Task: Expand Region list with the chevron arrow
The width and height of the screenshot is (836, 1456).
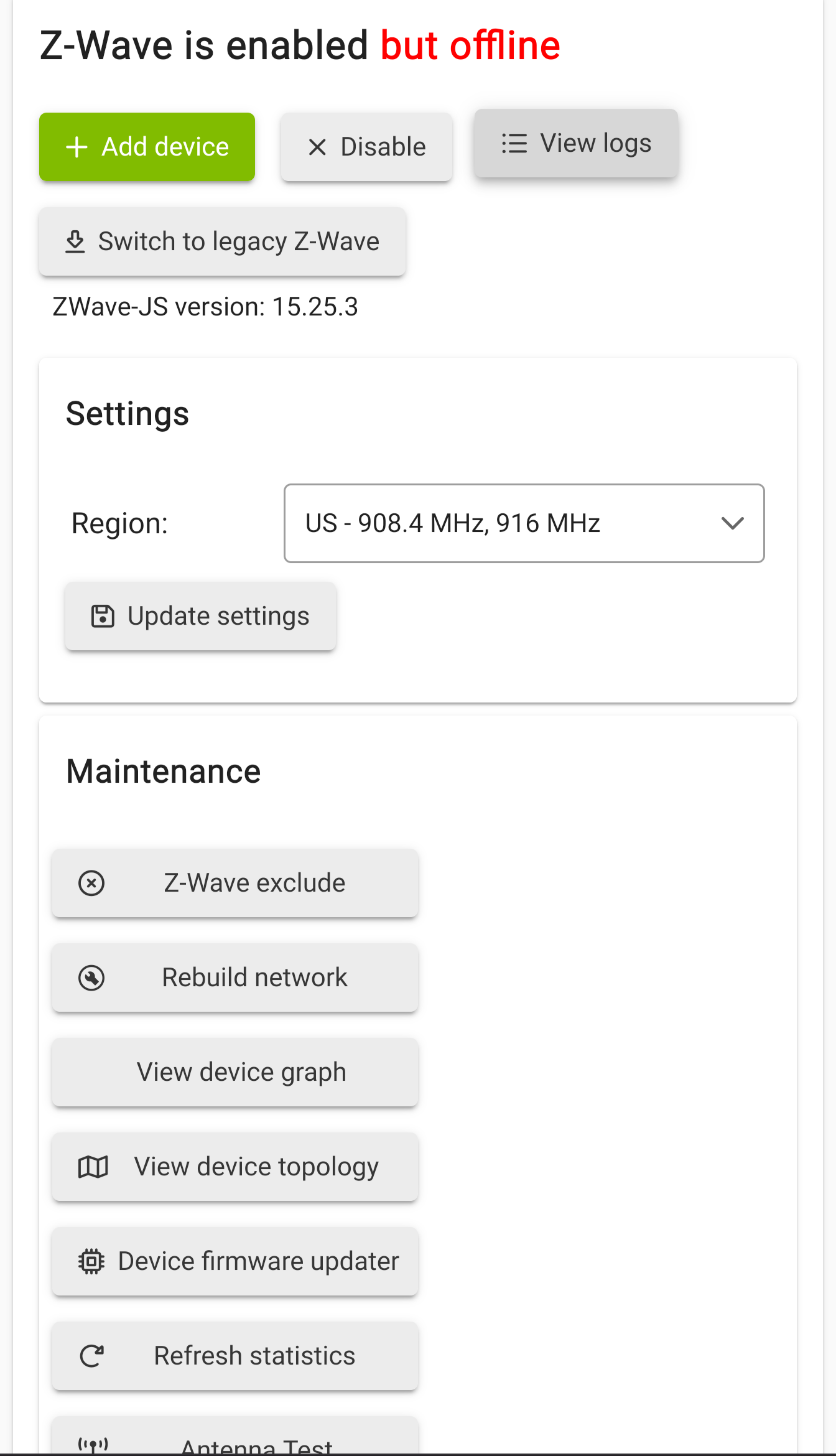Action: tap(733, 523)
